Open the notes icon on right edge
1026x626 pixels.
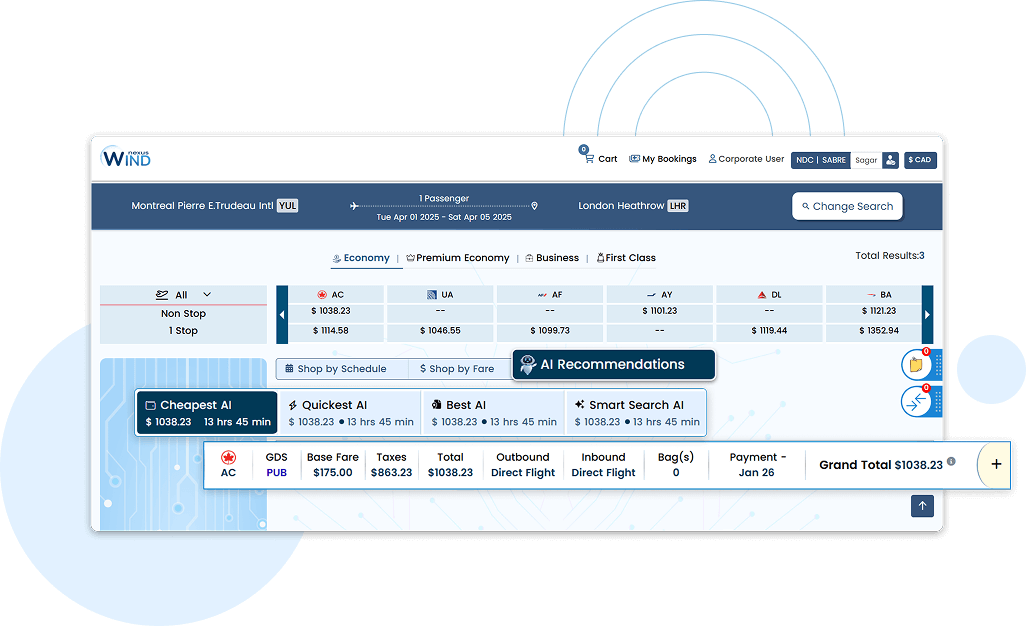(x=916, y=365)
